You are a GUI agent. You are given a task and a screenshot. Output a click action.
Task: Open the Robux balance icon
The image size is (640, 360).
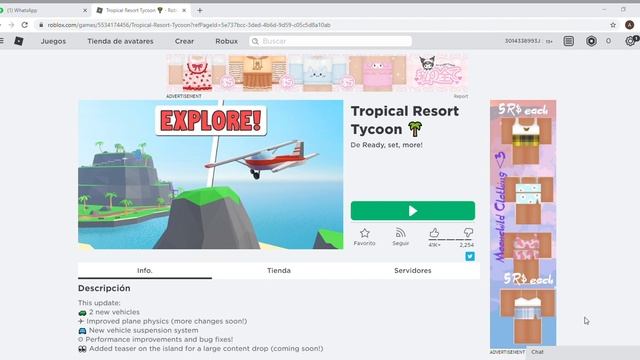pyautogui.click(x=591, y=41)
